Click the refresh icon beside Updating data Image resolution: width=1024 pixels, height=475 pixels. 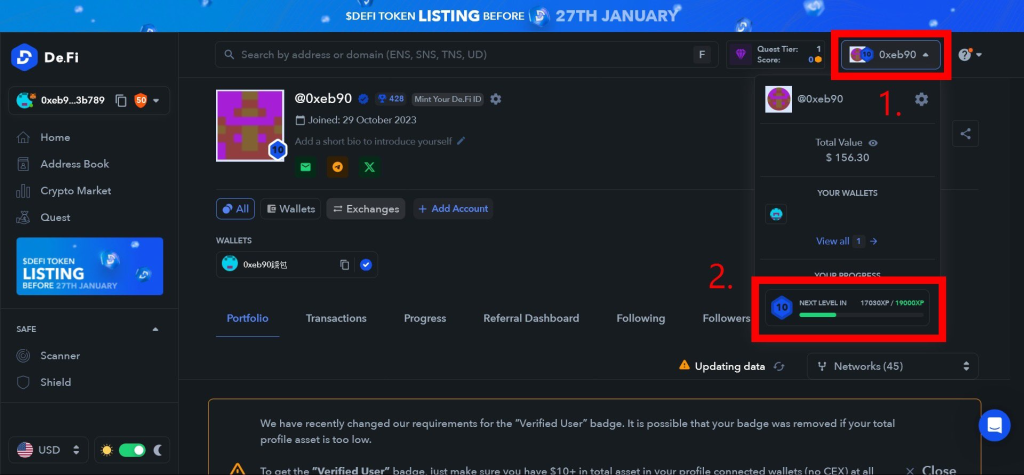pyautogui.click(x=780, y=367)
